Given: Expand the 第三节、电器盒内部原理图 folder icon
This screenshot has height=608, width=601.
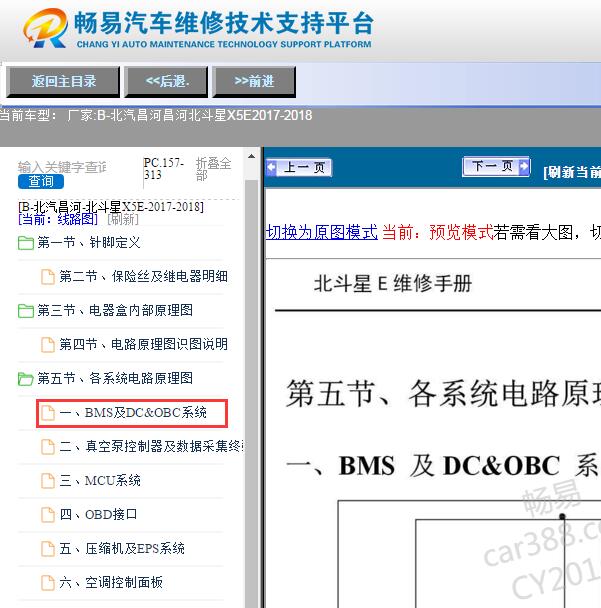Looking at the screenshot, I should (26, 311).
